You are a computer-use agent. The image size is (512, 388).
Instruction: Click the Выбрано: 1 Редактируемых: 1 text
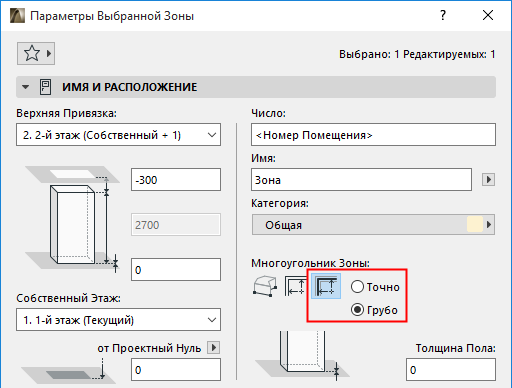(417, 54)
